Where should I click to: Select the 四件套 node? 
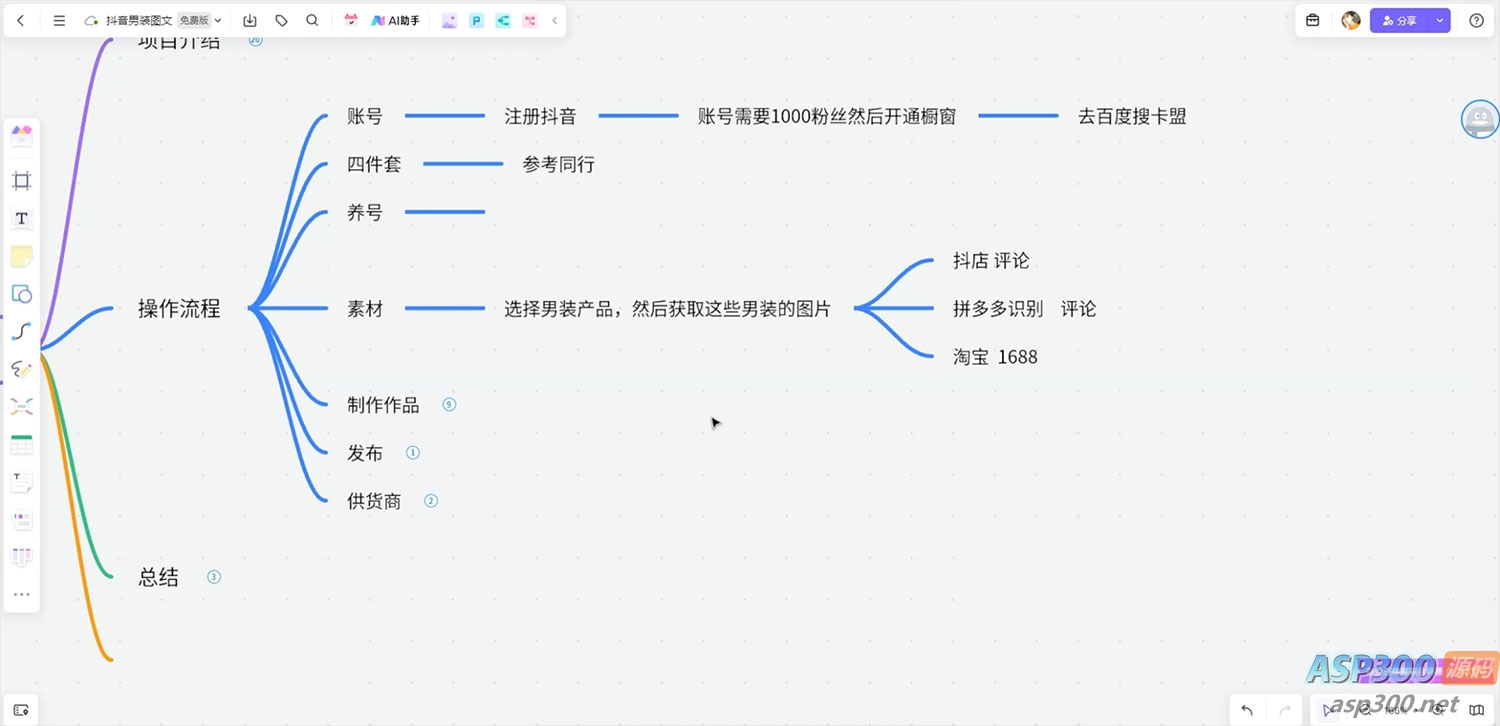(x=374, y=164)
